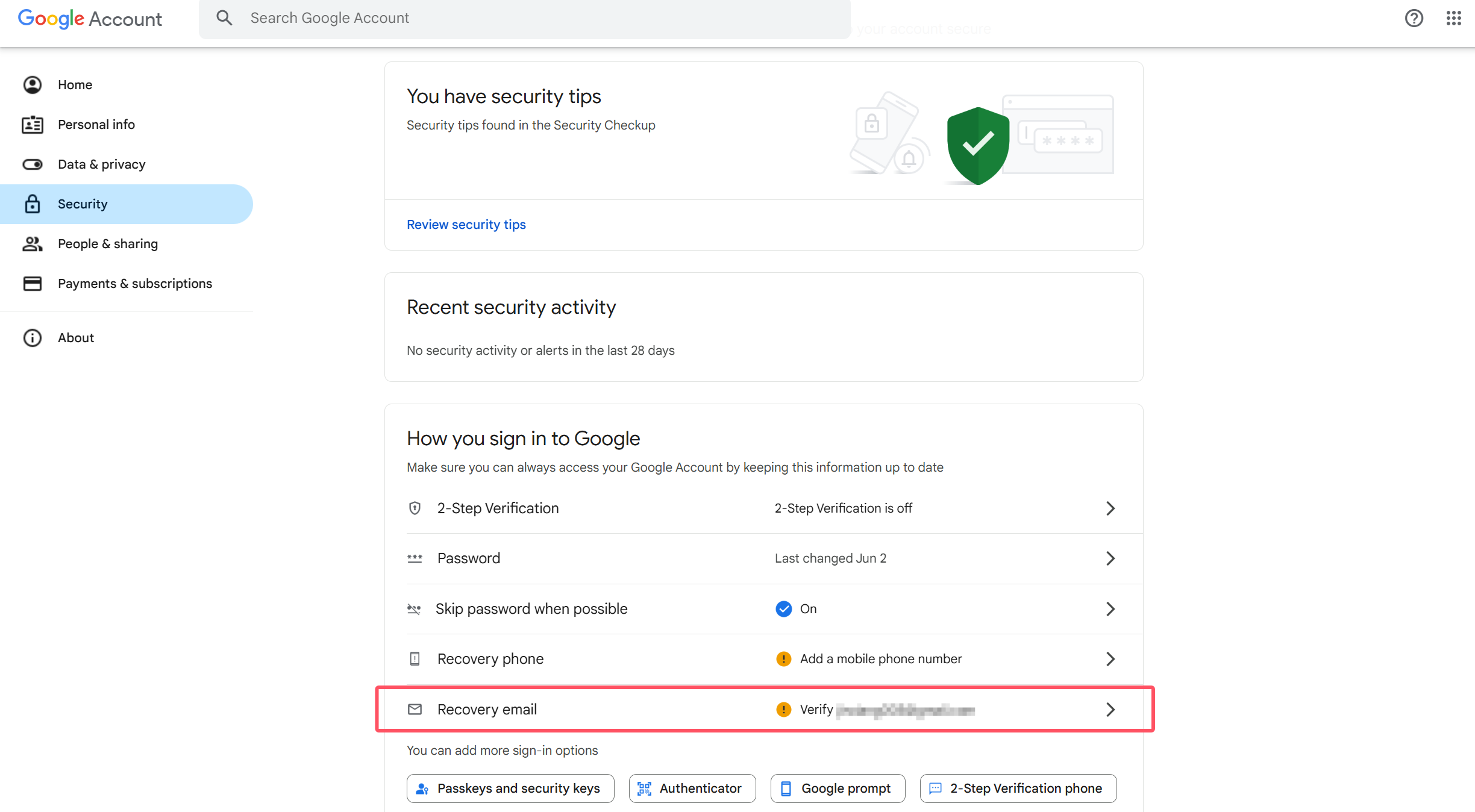The image size is (1475, 812).
Task: Click the People & sharing icon
Action: (x=33, y=244)
